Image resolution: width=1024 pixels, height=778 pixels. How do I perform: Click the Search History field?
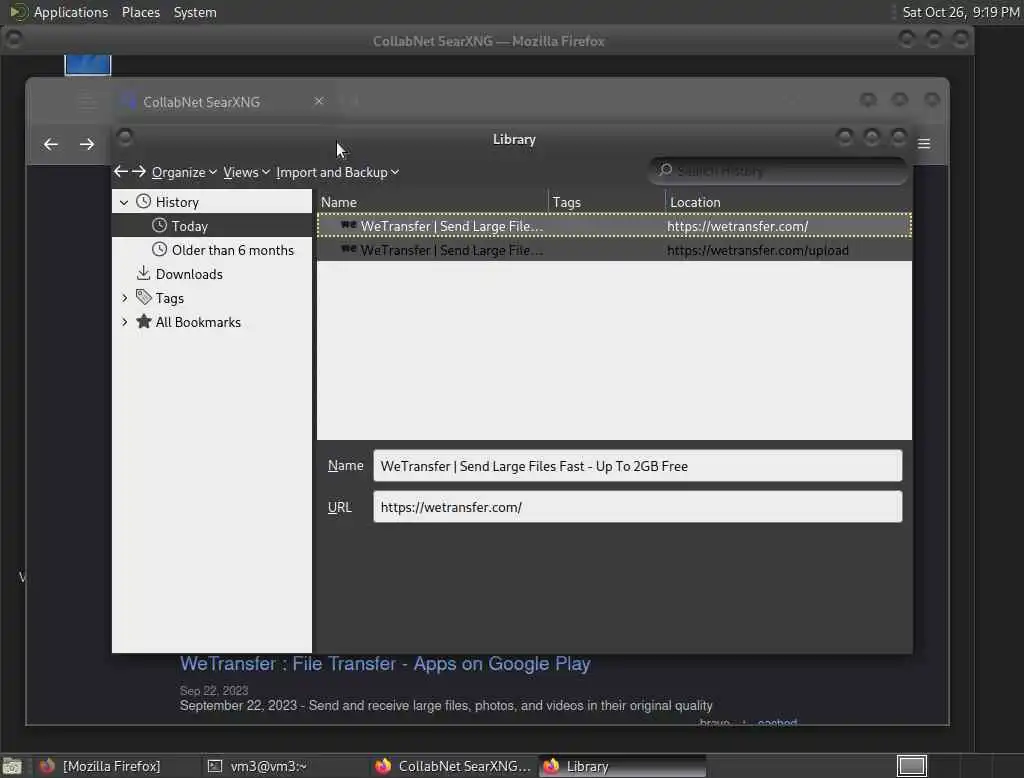pos(778,171)
